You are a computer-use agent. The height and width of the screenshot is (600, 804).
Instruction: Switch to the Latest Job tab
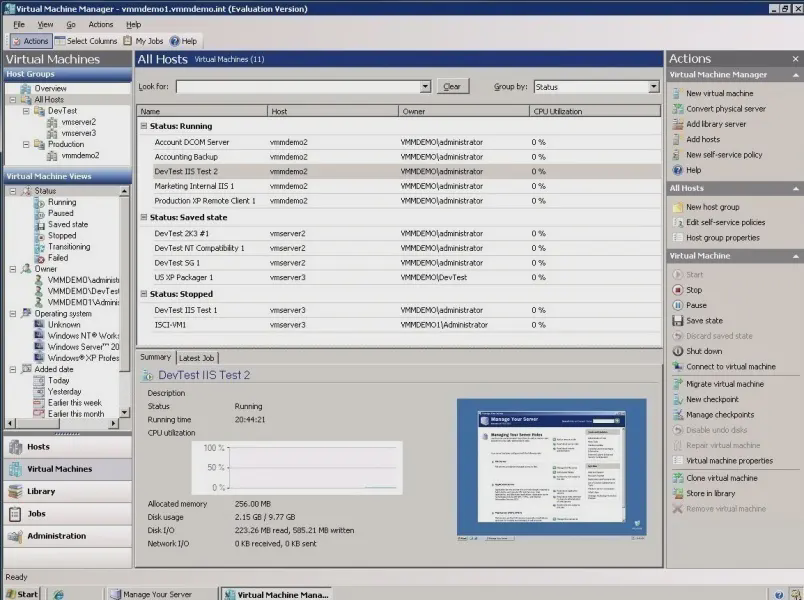[x=197, y=357]
